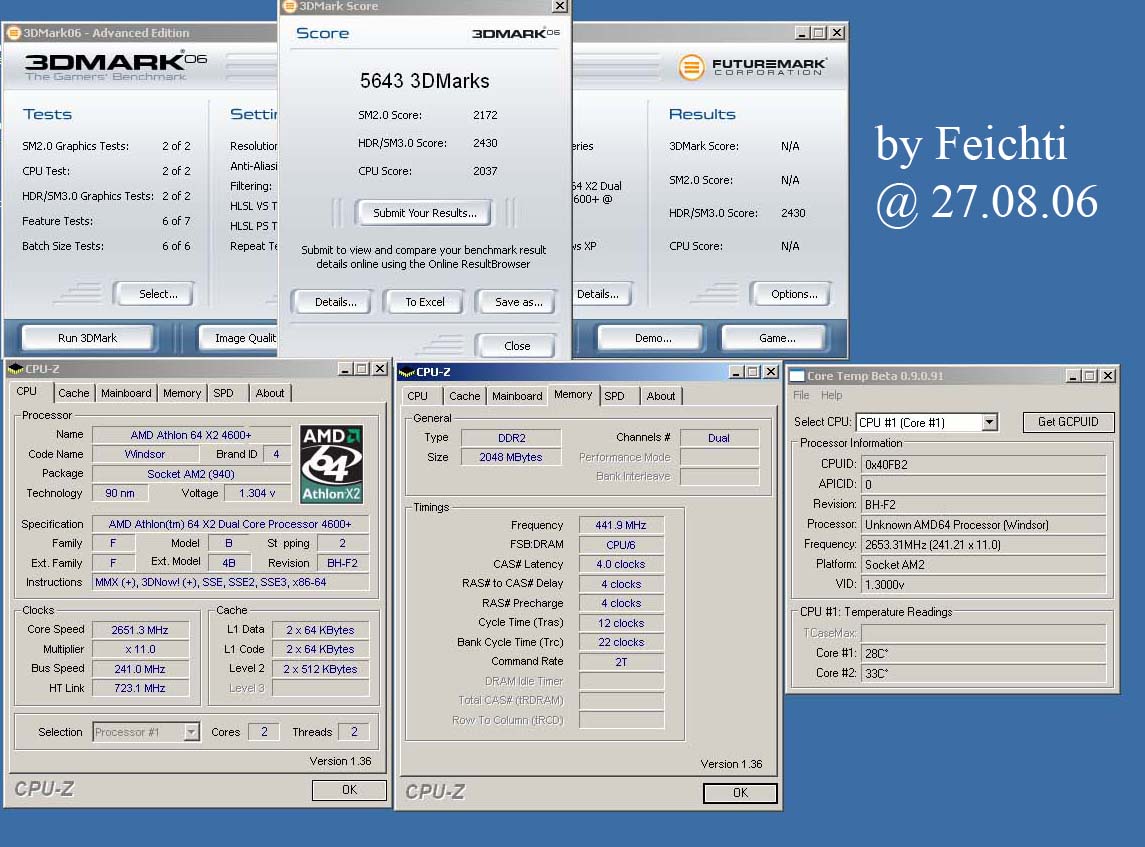
Task: Open the Cache tab in the CPU-Z window showing Timings
Action: pyautogui.click(x=464, y=396)
